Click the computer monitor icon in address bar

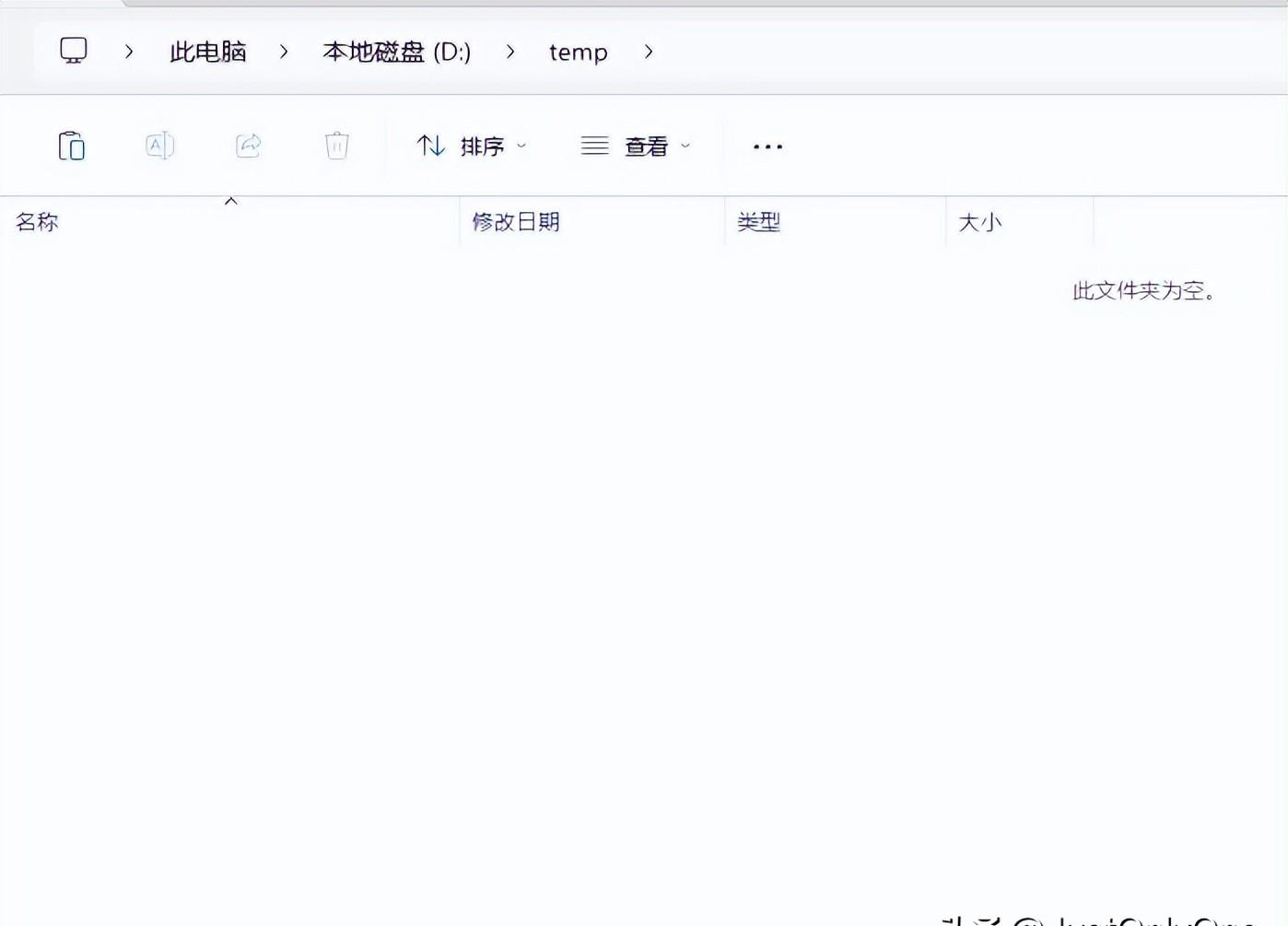tap(74, 51)
